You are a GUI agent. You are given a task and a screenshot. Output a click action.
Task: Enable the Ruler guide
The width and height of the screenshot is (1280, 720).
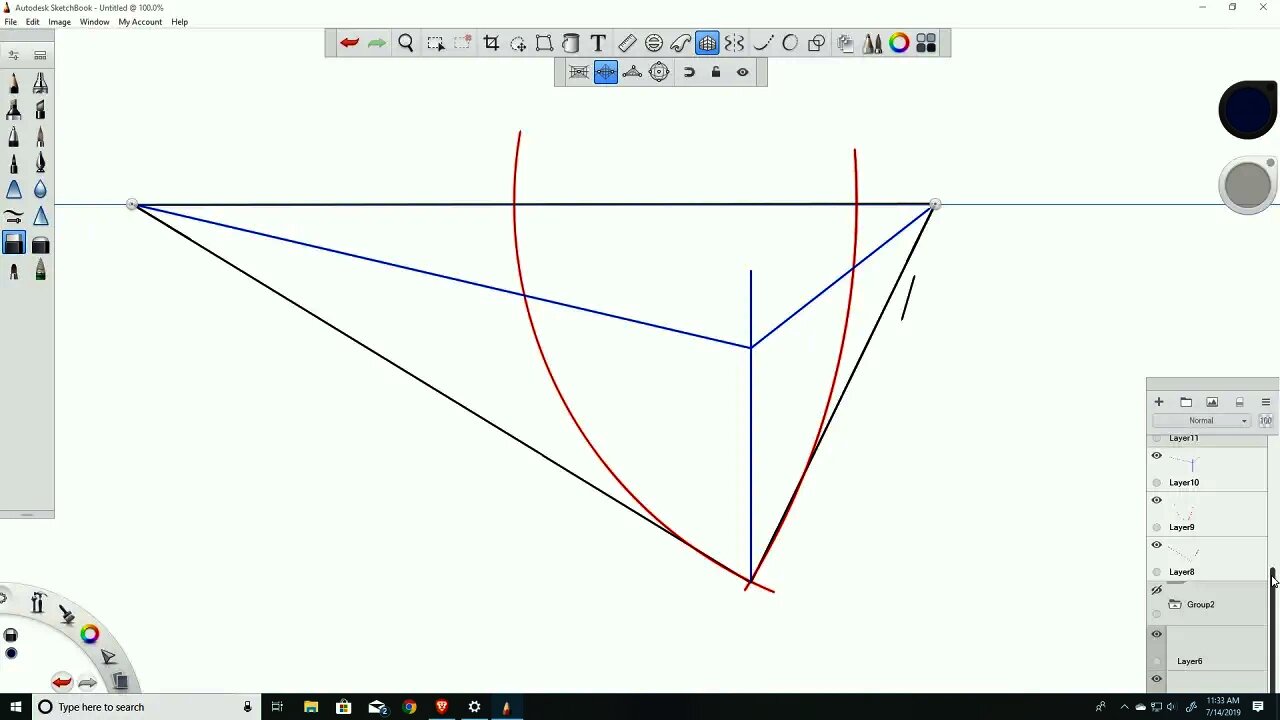coord(627,43)
